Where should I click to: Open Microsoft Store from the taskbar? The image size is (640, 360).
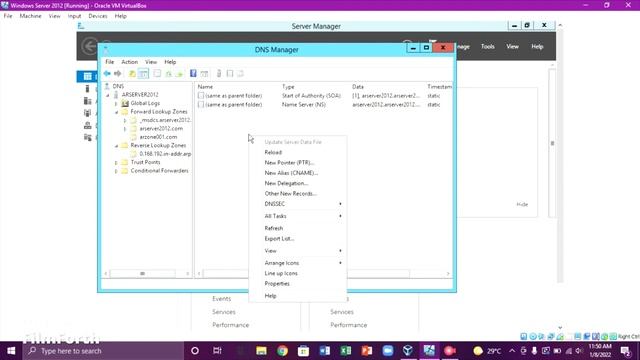click(303, 351)
